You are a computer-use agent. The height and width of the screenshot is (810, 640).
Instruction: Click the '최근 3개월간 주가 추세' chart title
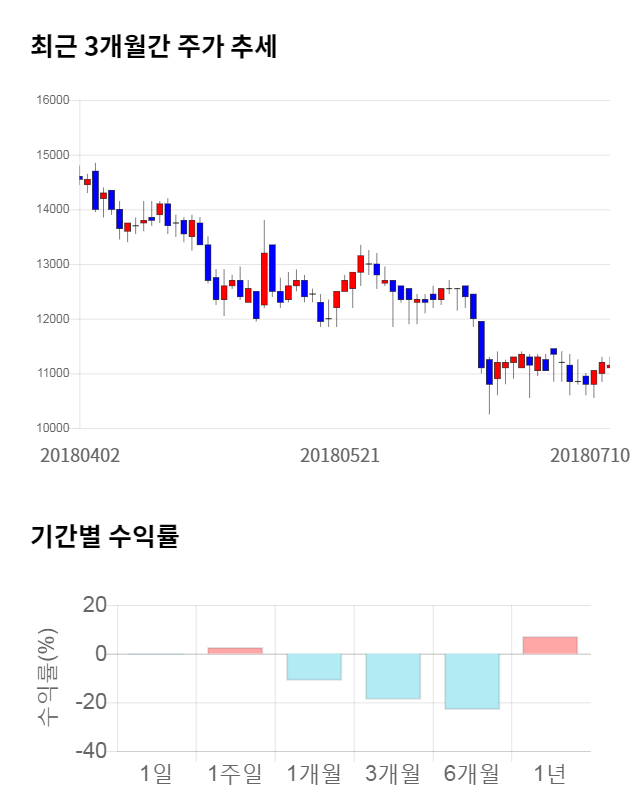[154, 46]
